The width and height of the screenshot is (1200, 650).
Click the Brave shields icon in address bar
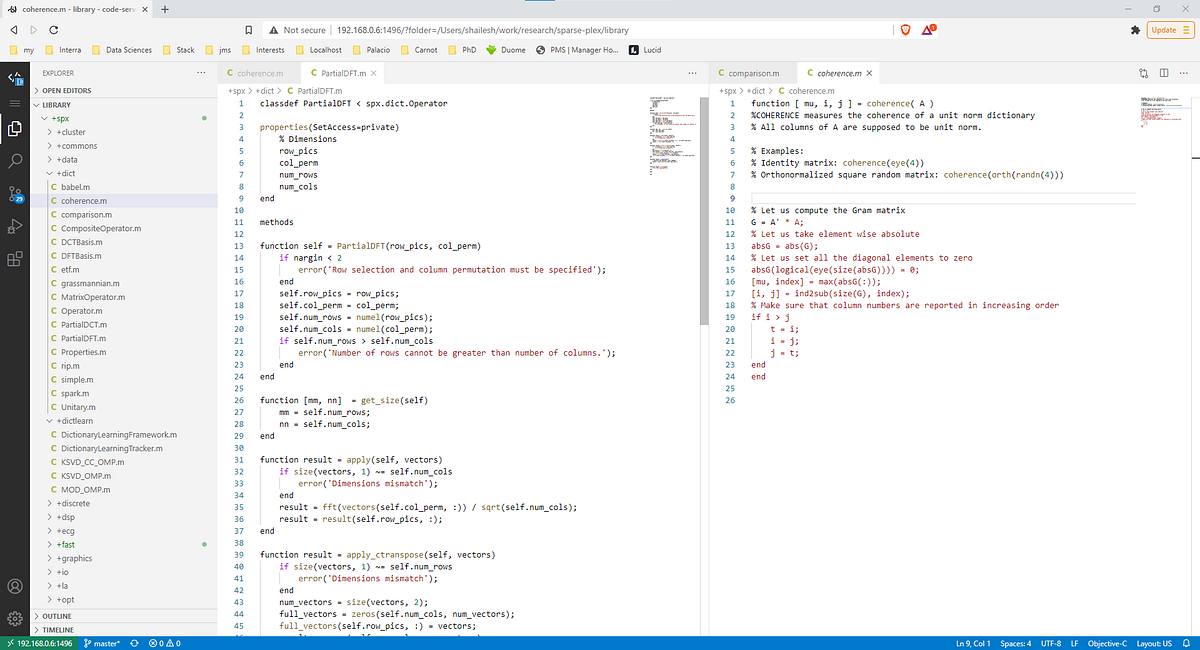(903, 30)
